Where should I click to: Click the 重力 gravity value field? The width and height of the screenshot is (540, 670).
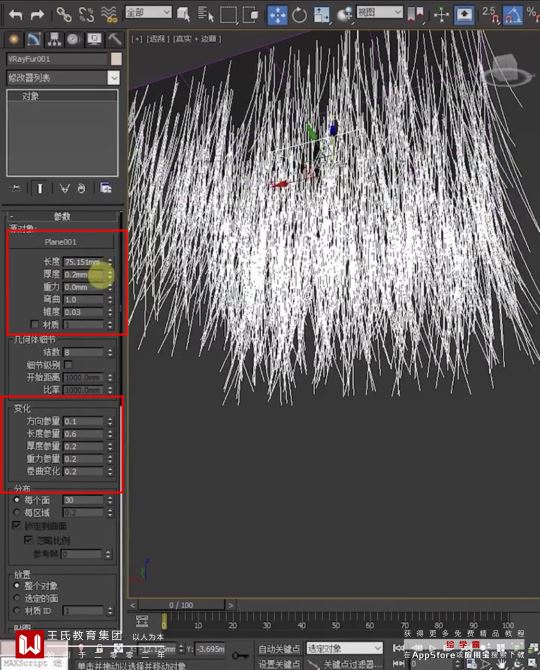click(x=84, y=287)
